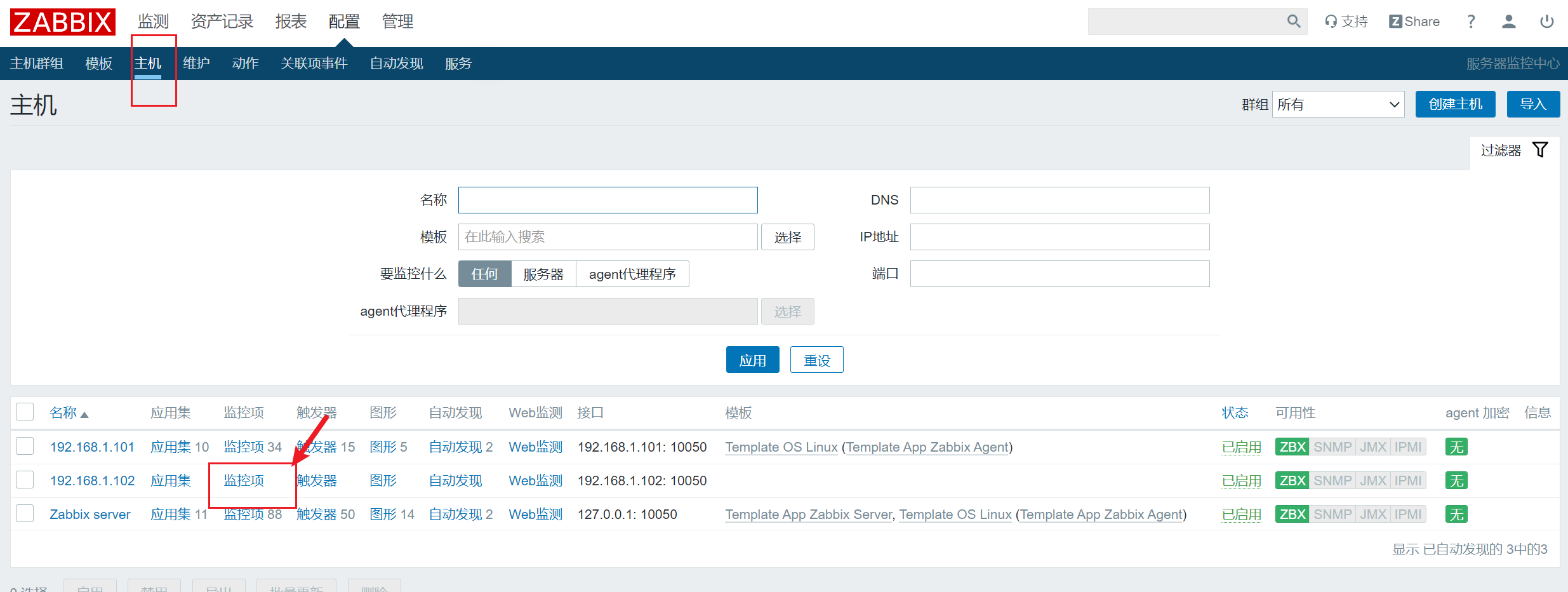The width and height of the screenshot is (1568, 592).
Task: Click the 导入 button
Action: pos(1533,104)
